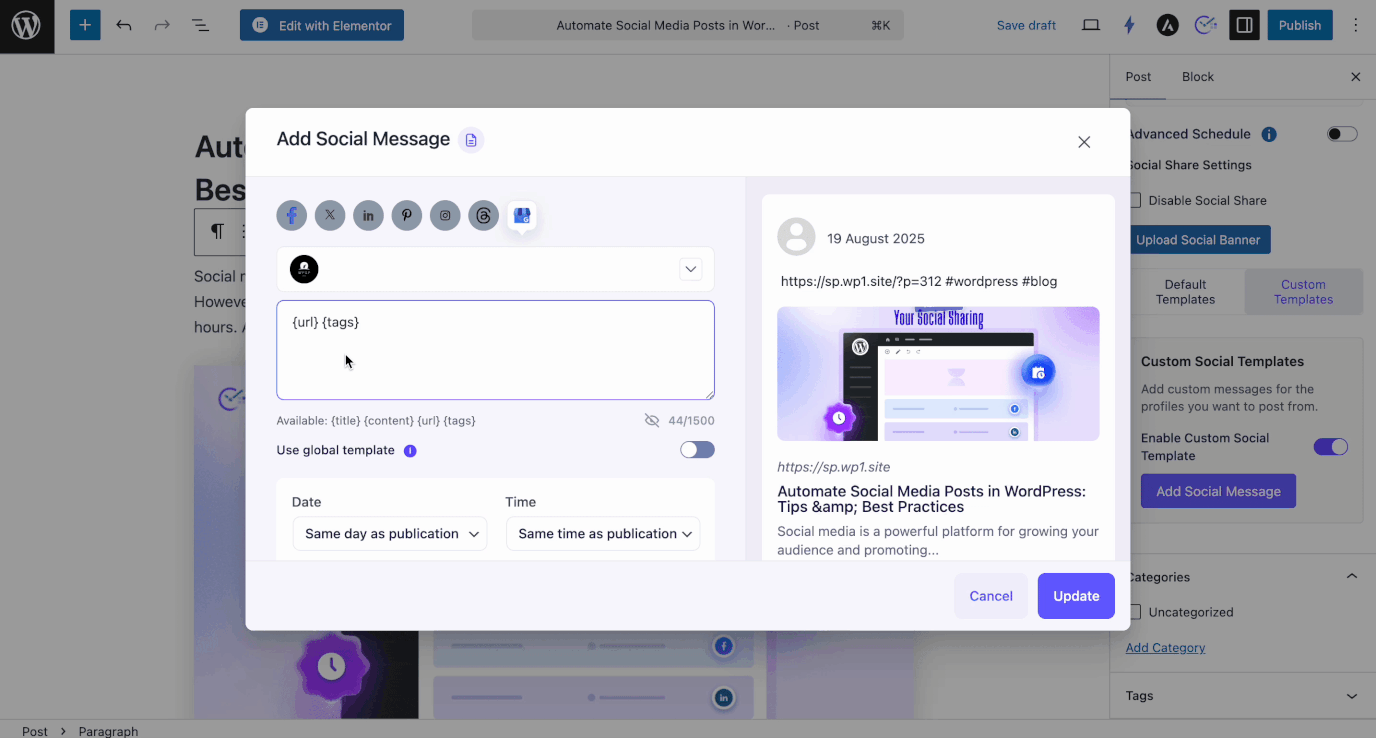This screenshot has height=738, width=1376.
Task: Switch to the Post tab
Action: coord(1138,77)
